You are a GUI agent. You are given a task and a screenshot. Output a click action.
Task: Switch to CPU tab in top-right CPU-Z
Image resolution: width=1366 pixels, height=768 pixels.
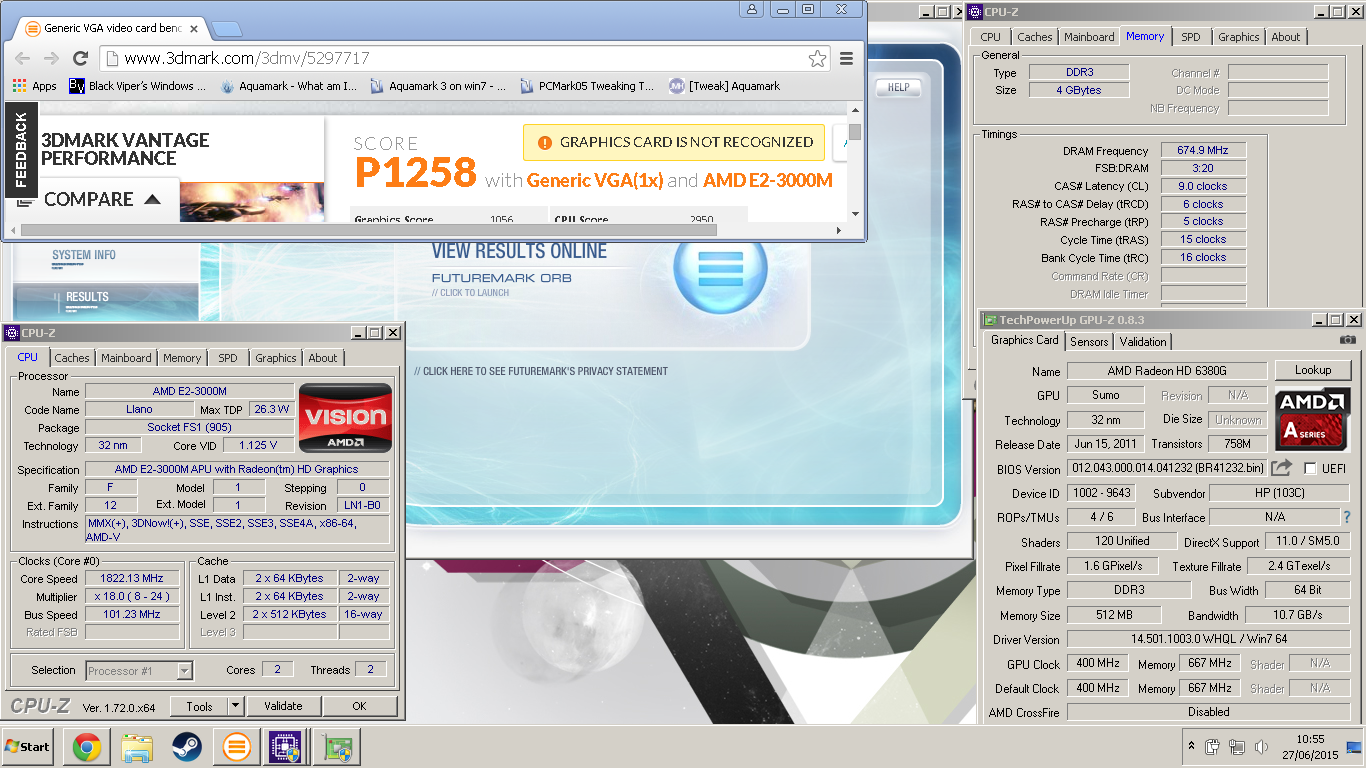click(x=990, y=37)
